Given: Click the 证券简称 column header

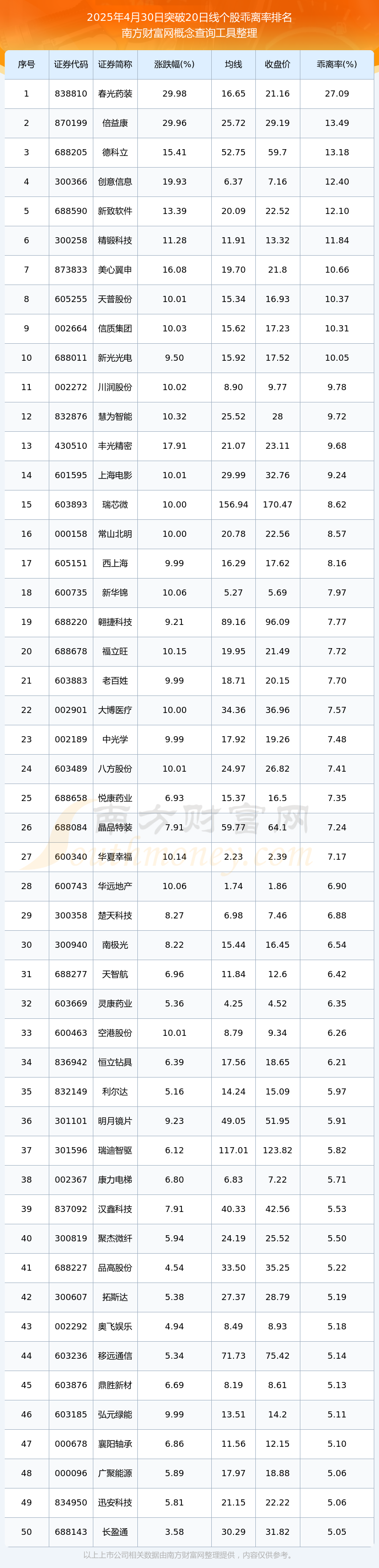Looking at the screenshot, I should [x=115, y=64].
